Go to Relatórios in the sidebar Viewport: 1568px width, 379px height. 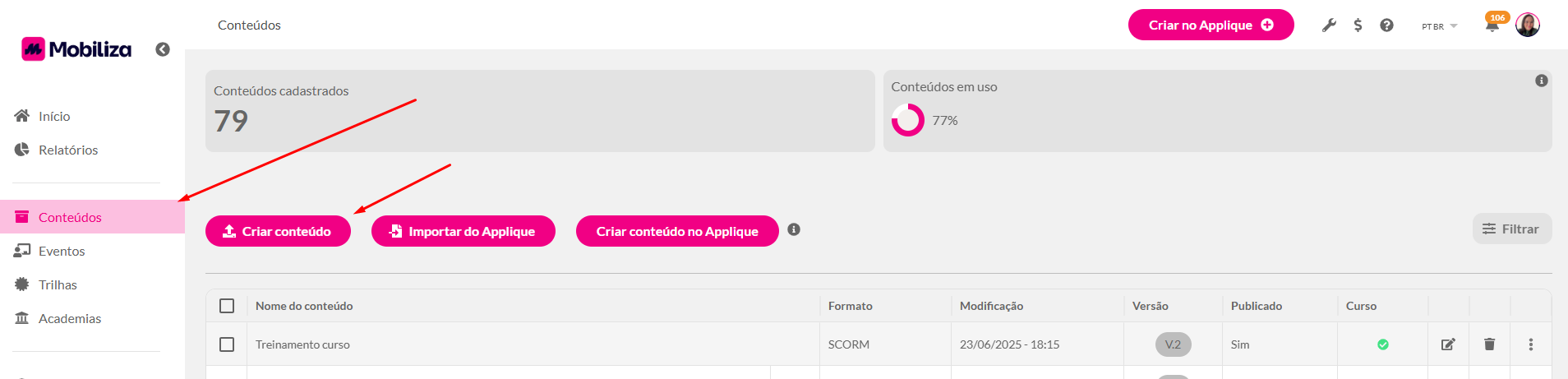(x=67, y=150)
